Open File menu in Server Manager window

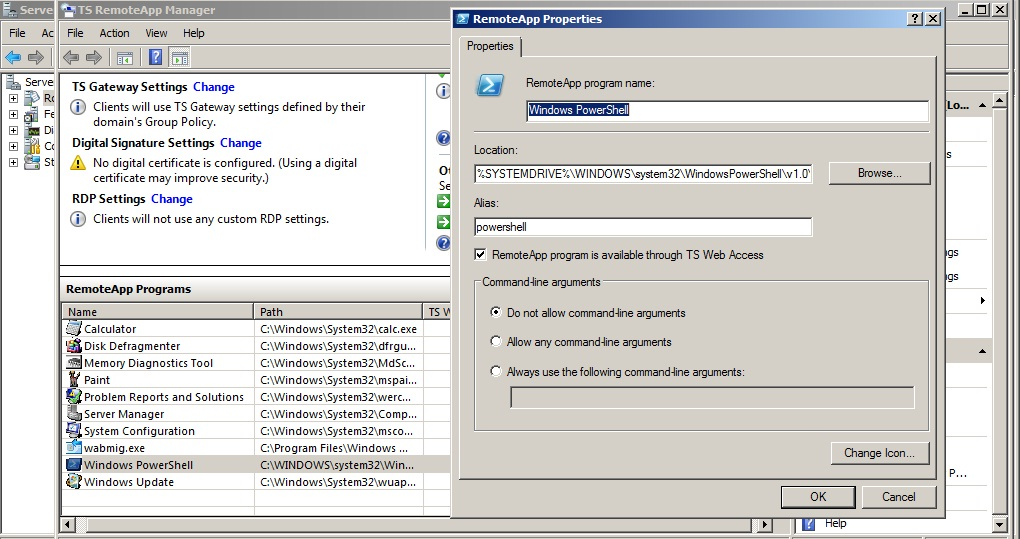click(x=17, y=33)
